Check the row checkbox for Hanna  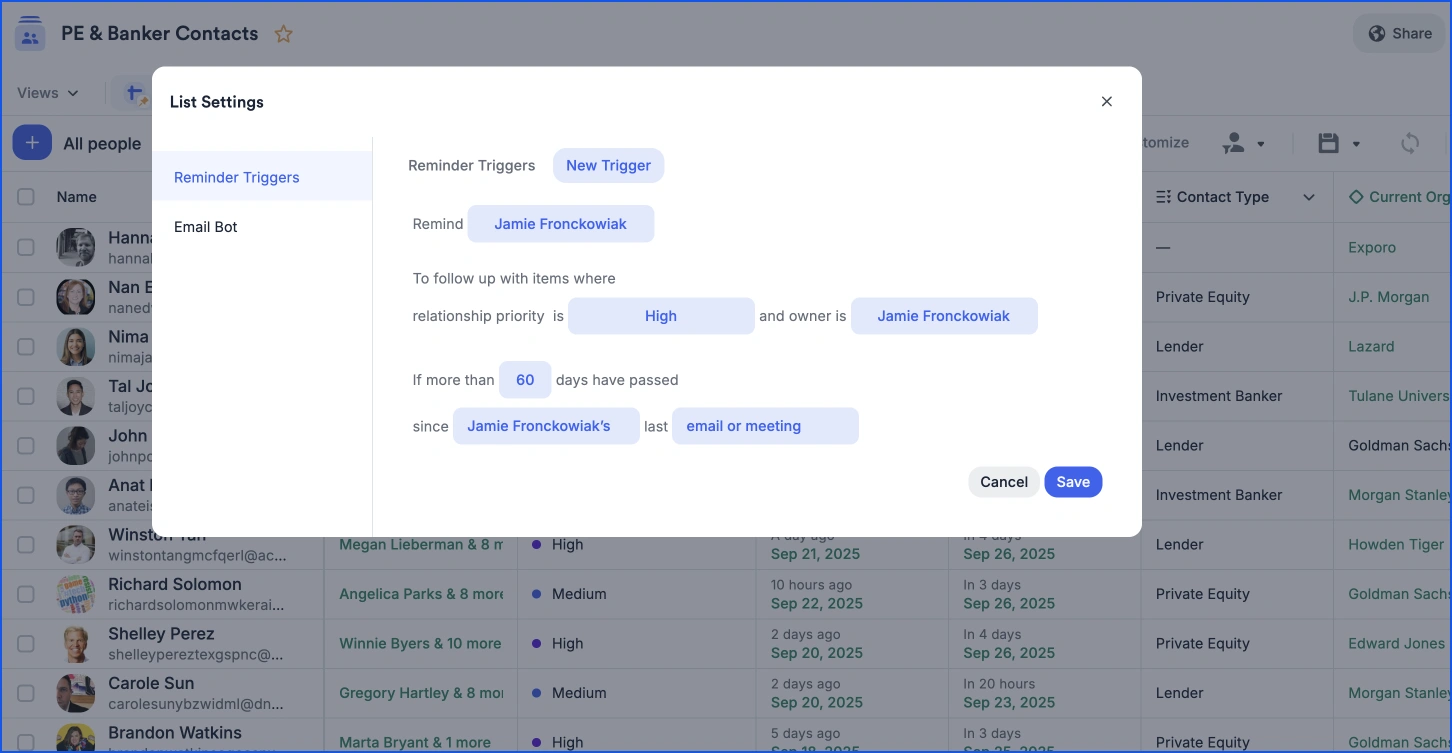(x=26, y=247)
